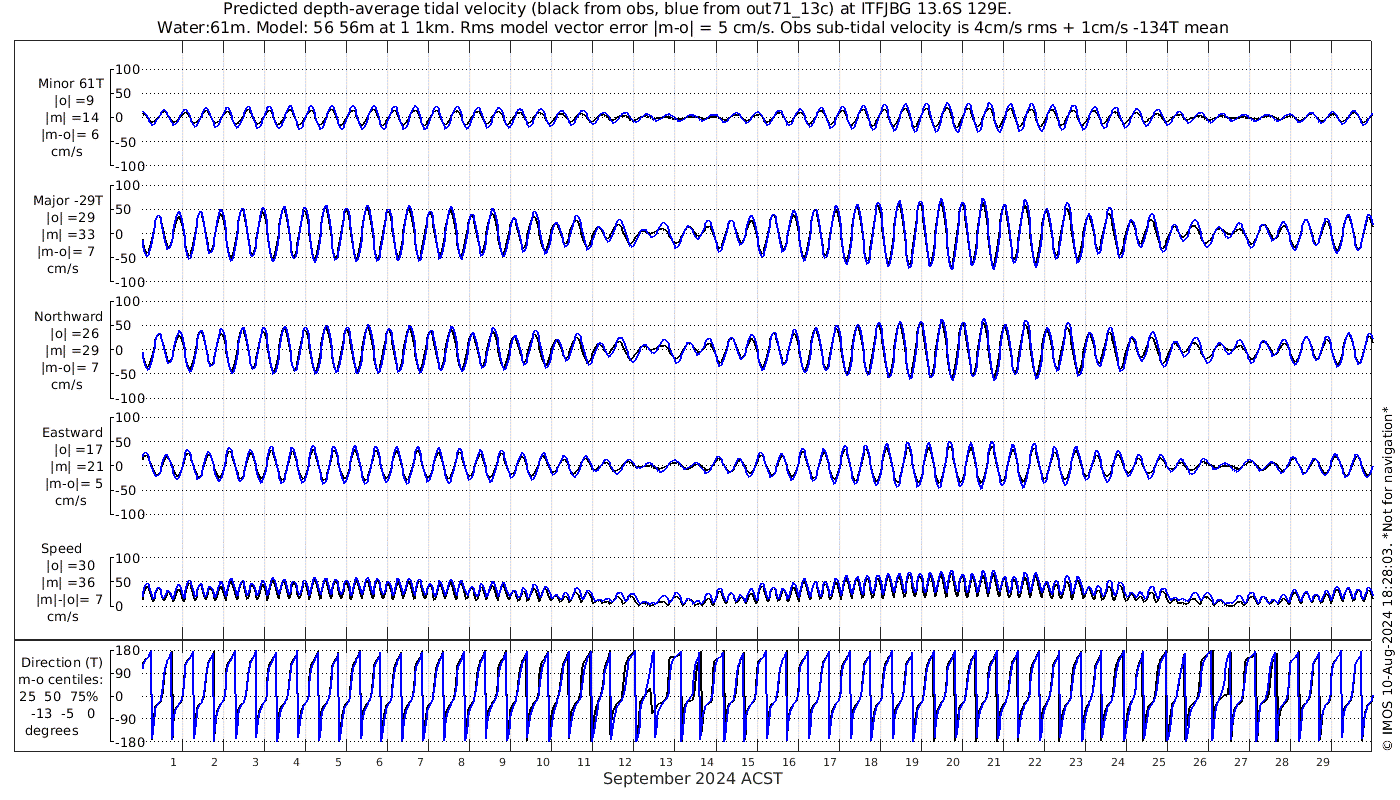
Task: Click the '|m| =33' value in Major panel
Action: coord(71,234)
